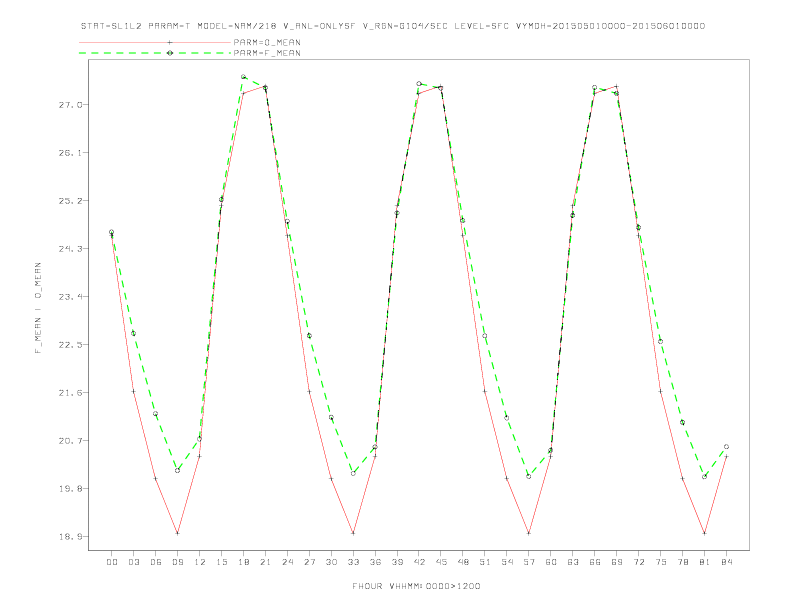The width and height of the screenshot is (792, 612).
Task: Click x-axis tick label 03
Action: pyautogui.click(x=133, y=562)
